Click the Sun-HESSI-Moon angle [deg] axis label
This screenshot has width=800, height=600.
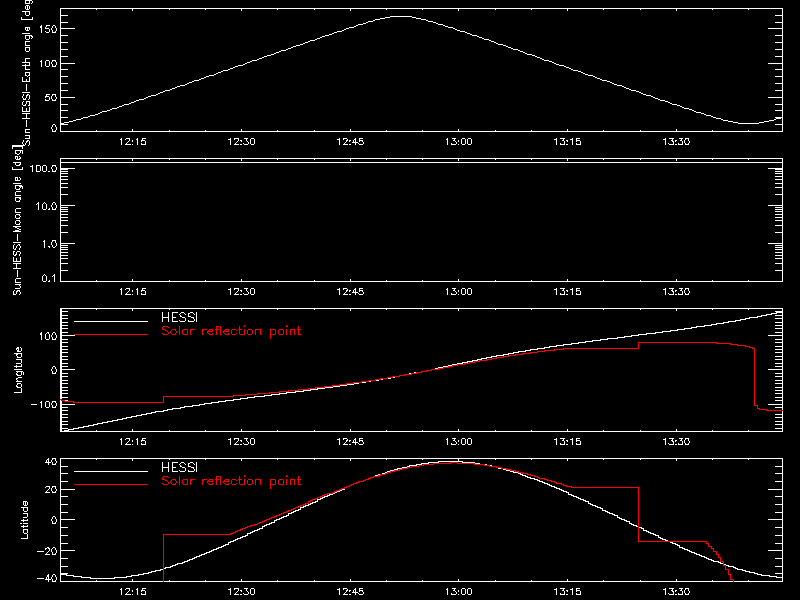coord(17,220)
